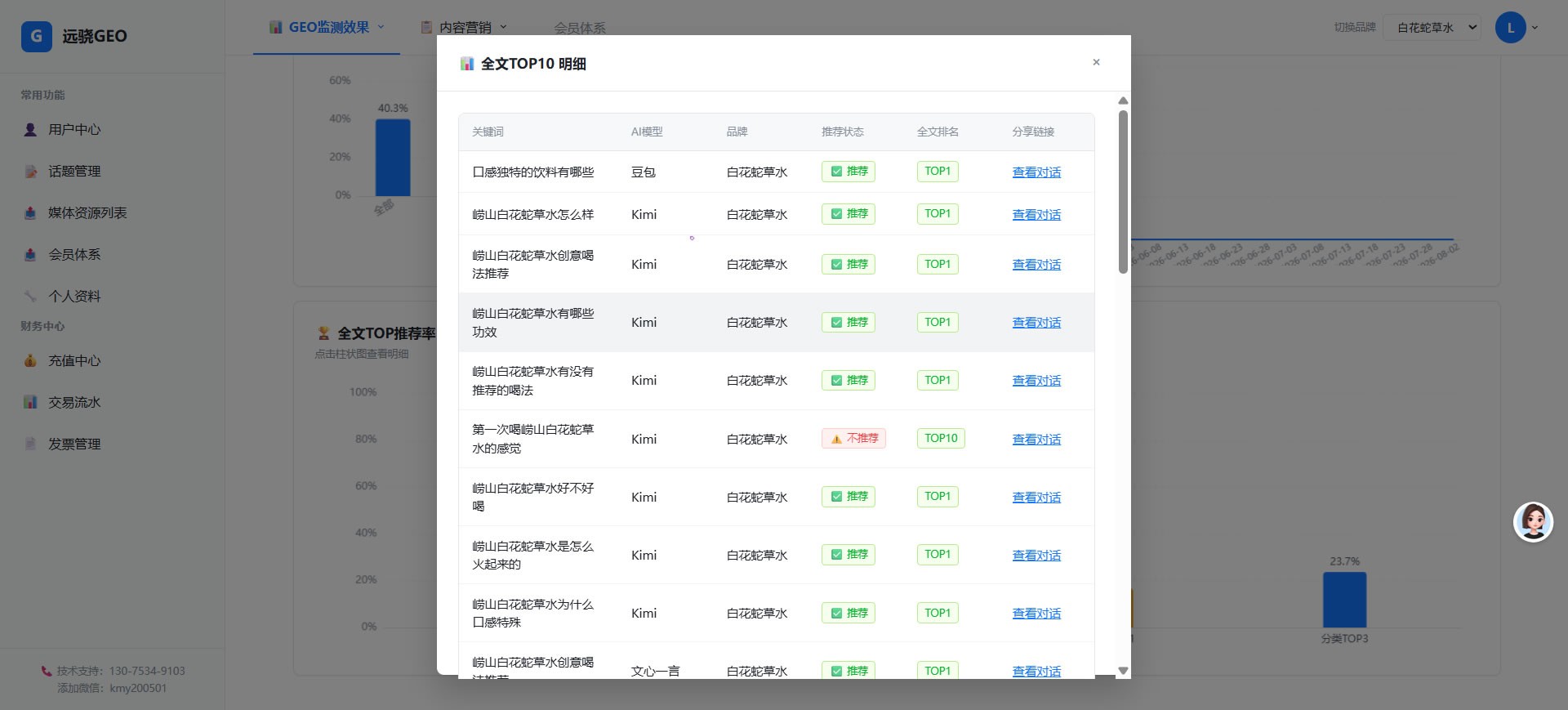
Task: Click TOP1 badge in 崂山白花蛇草水怎么样 row
Action: [x=938, y=214]
